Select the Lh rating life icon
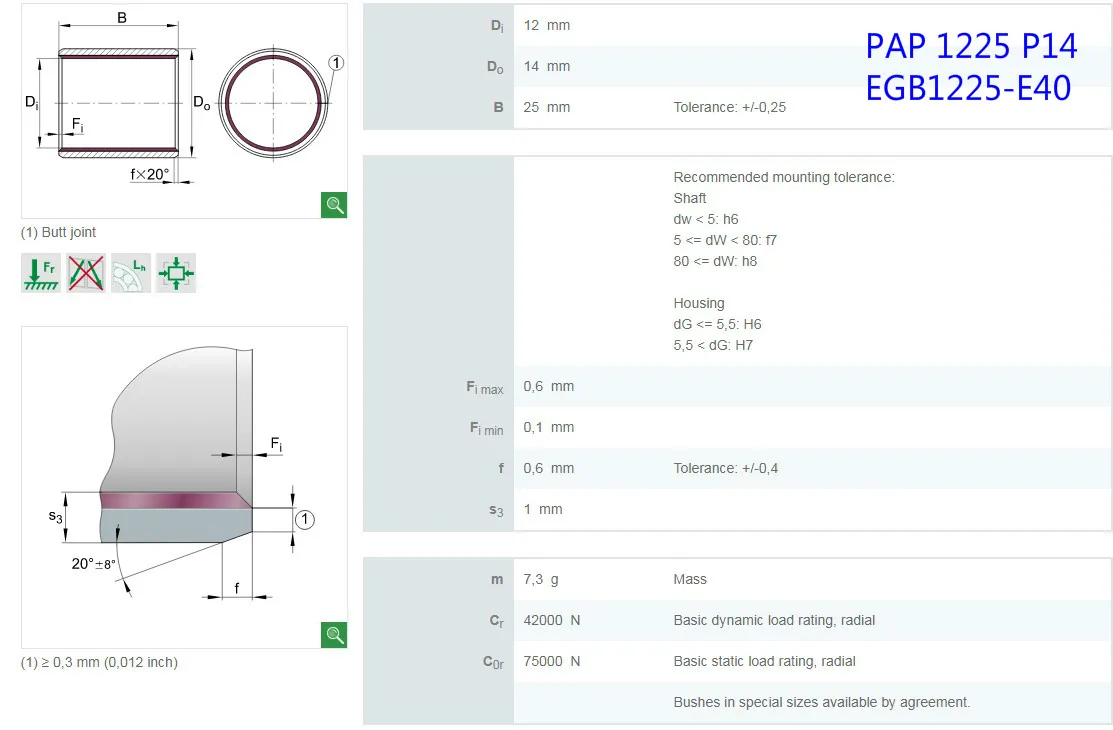 coord(131,273)
